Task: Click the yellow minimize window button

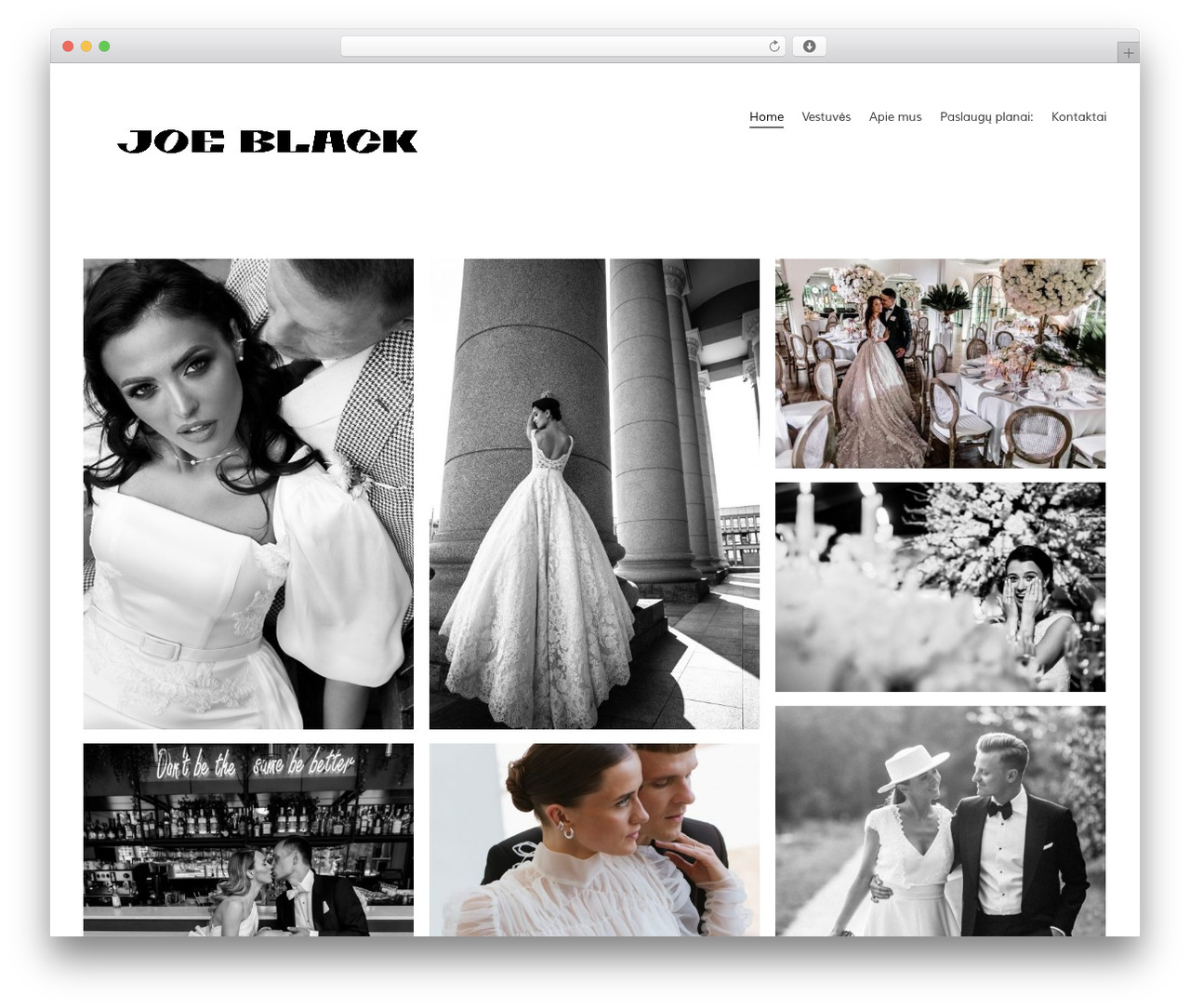Action: point(86,46)
